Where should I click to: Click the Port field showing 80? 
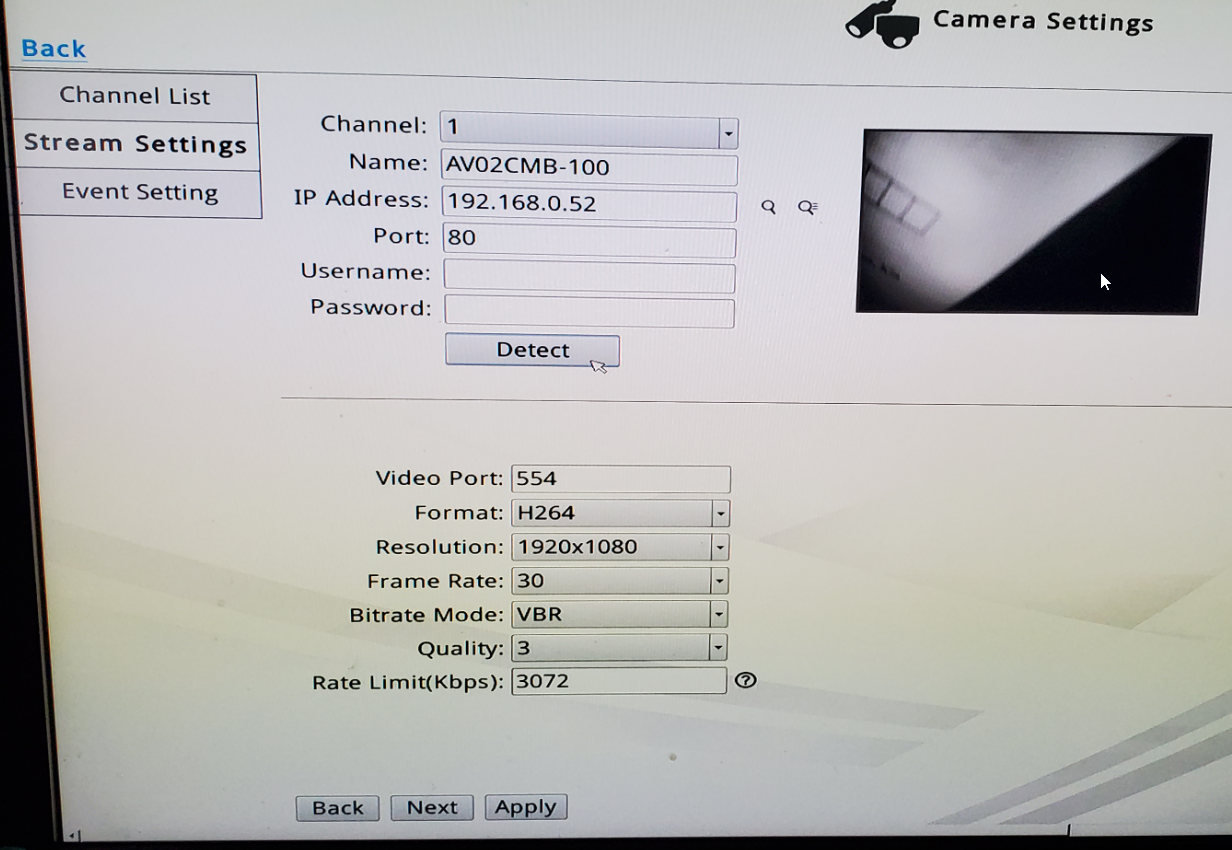[x=590, y=240]
